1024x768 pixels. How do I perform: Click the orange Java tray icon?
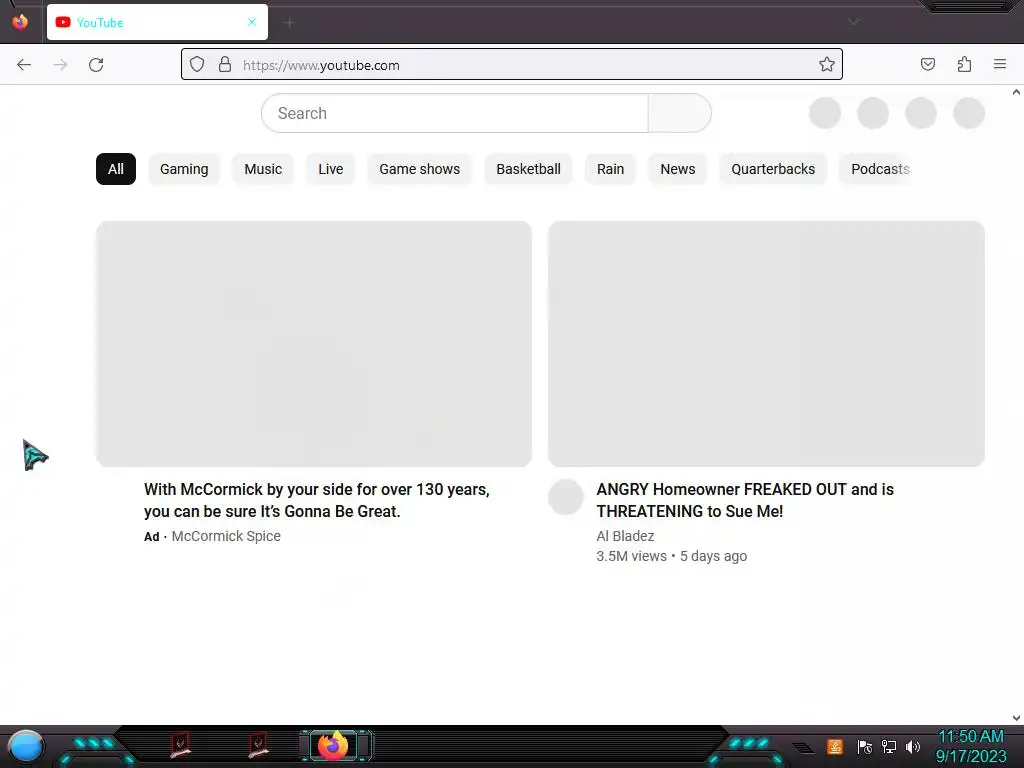click(835, 746)
